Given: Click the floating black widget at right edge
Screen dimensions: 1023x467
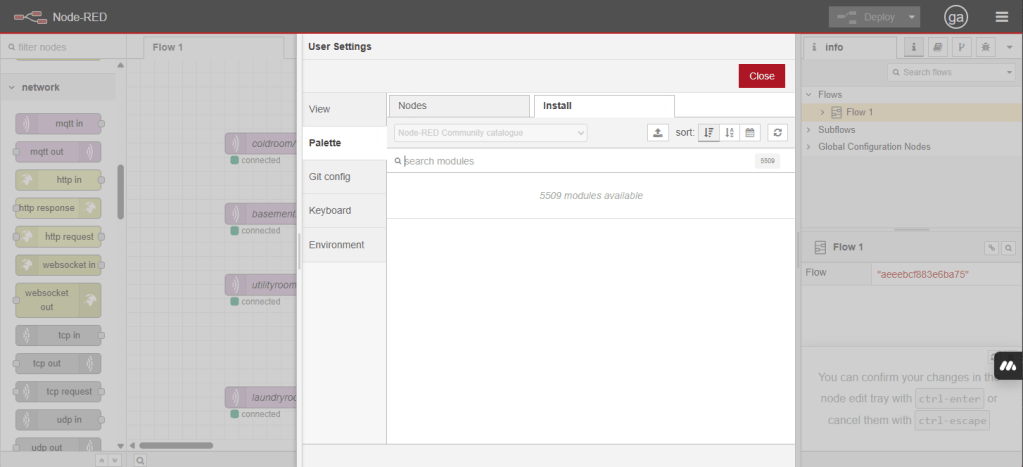Looking at the screenshot, I should (1009, 366).
